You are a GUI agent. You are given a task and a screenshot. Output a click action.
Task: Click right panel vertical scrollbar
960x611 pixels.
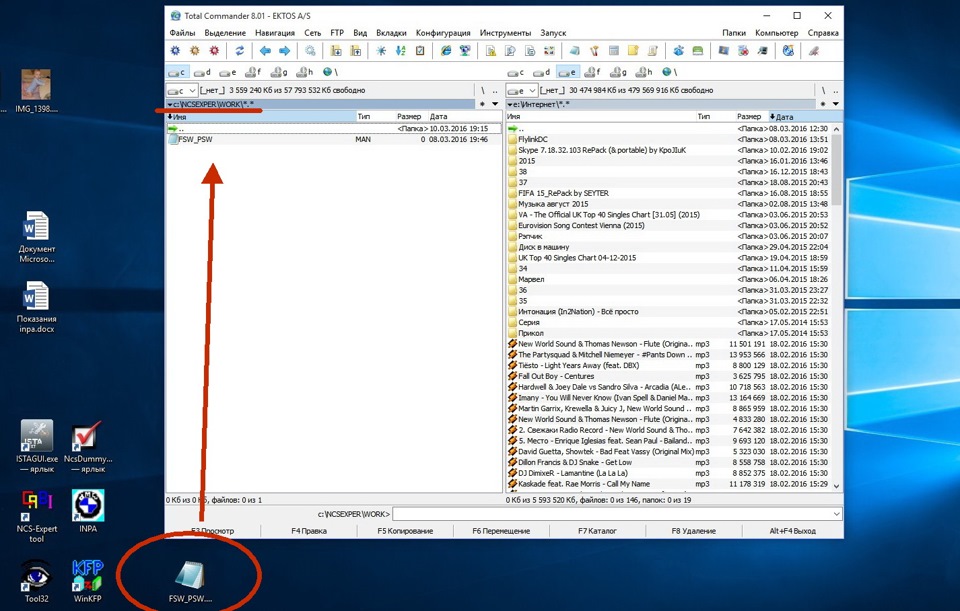click(x=836, y=306)
